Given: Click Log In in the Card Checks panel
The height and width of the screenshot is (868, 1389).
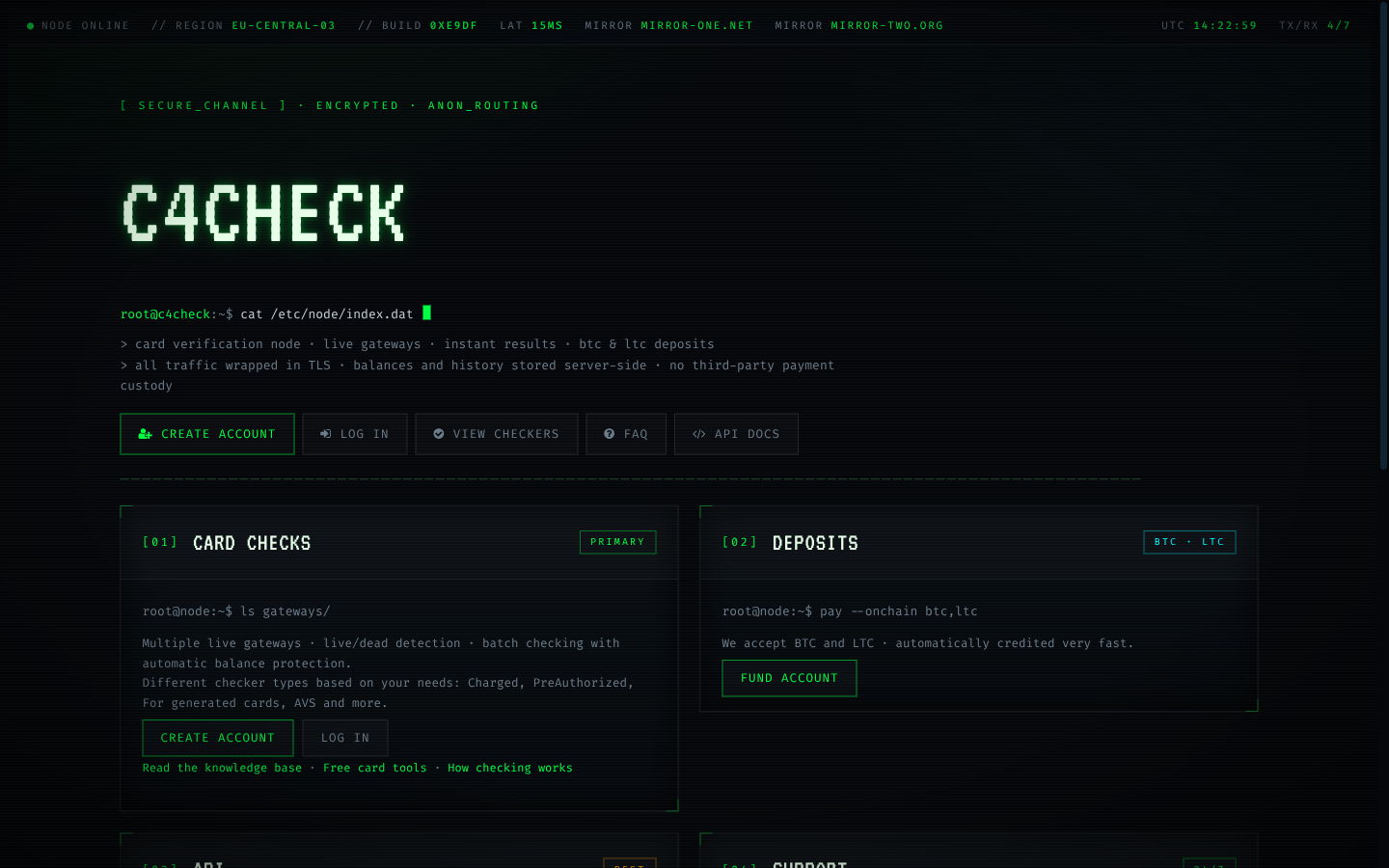Looking at the screenshot, I should coord(345,738).
